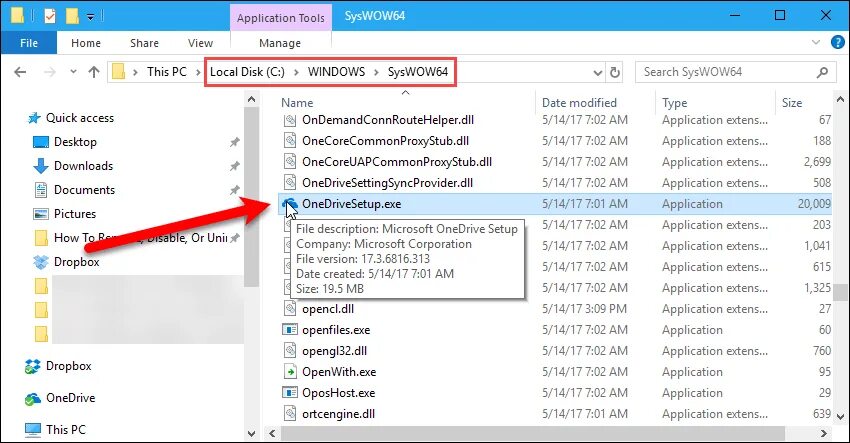850x443 pixels.
Task: Select OneDrive in the navigation pane
Action: pos(70,398)
